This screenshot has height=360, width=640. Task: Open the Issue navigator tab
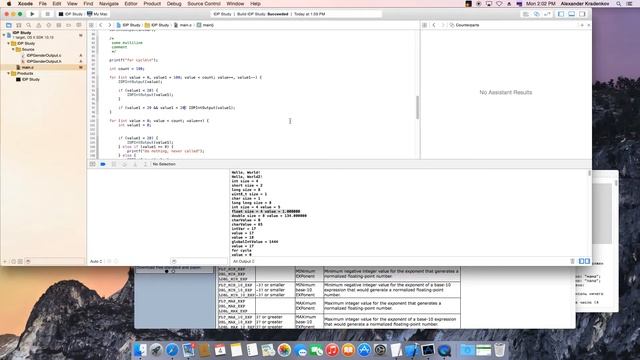pyautogui.click(x=39, y=25)
